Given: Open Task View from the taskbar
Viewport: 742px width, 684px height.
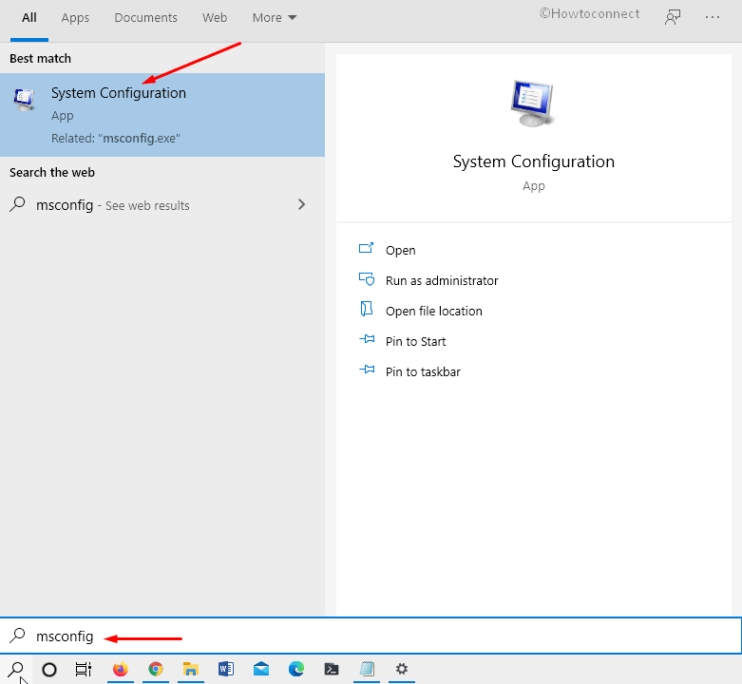Looking at the screenshot, I should pyautogui.click(x=83, y=669).
